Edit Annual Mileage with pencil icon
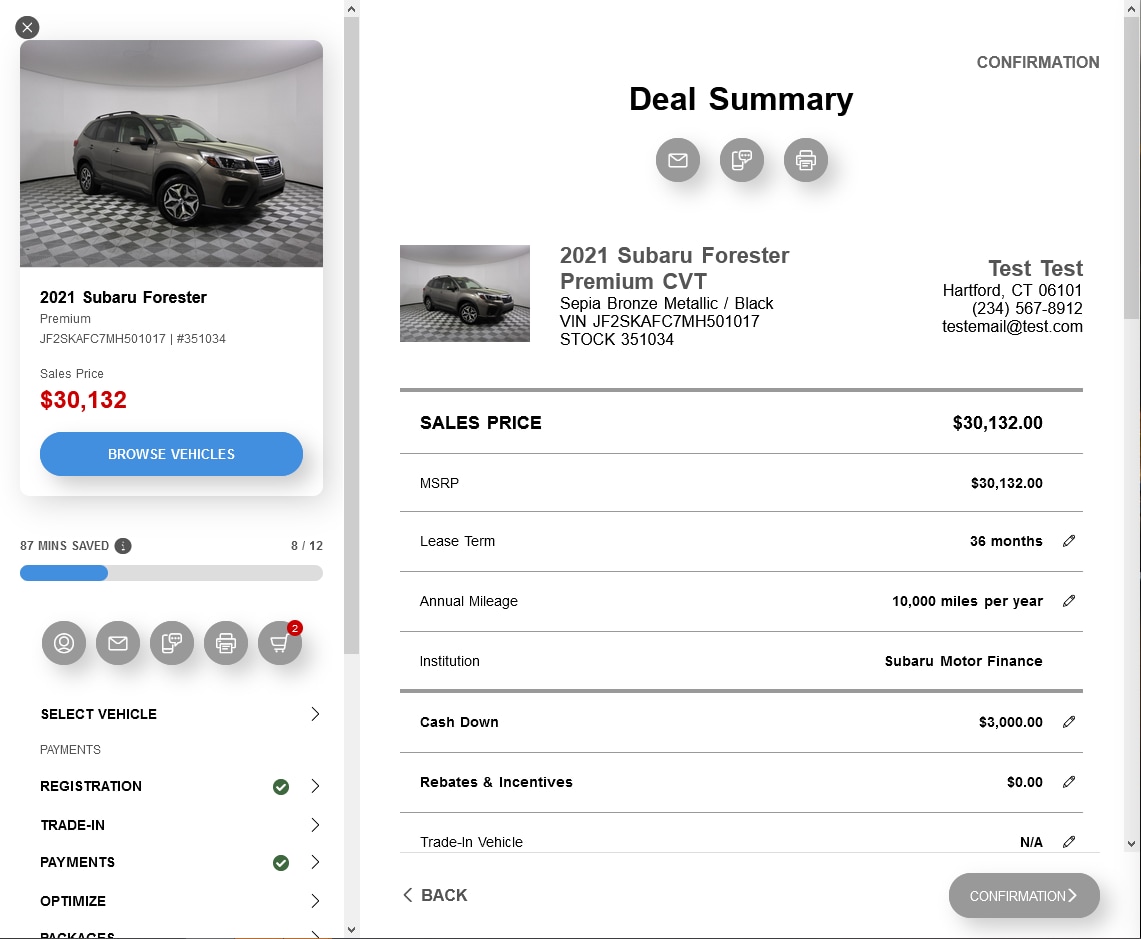 [1068, 601]
